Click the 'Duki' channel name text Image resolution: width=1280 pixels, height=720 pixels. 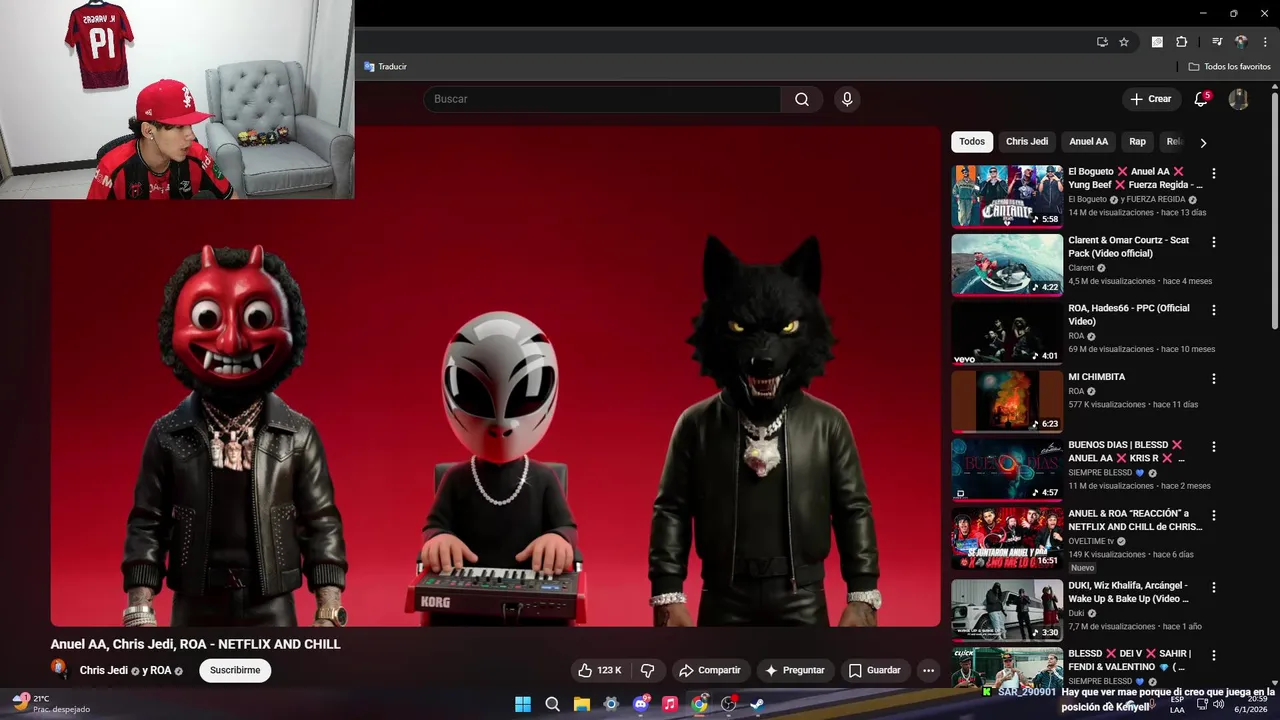pyautogui.click(x=1076, y=613)
